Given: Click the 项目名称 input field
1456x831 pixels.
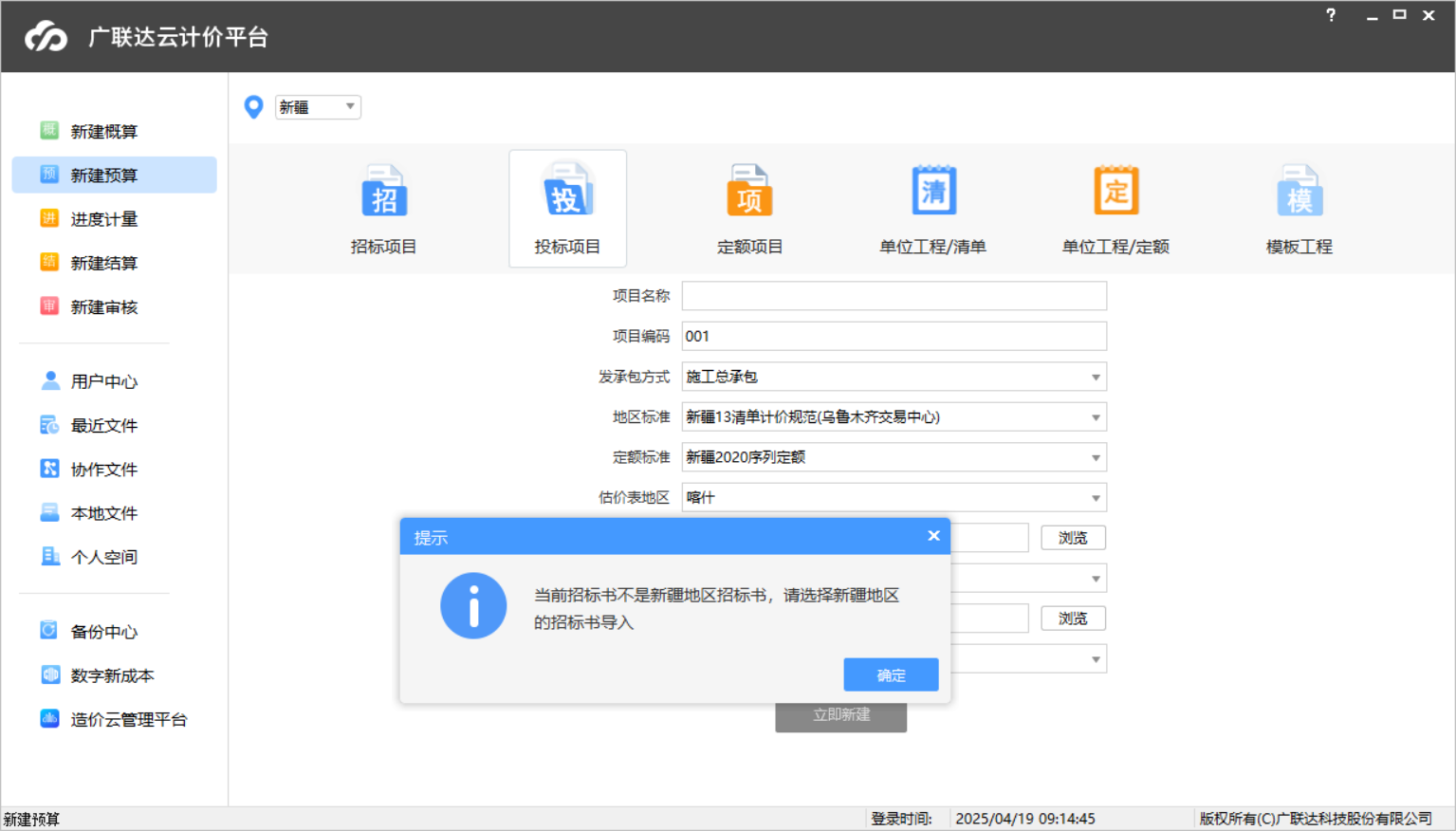Looking at the screenshot, I should coord(894,296).
